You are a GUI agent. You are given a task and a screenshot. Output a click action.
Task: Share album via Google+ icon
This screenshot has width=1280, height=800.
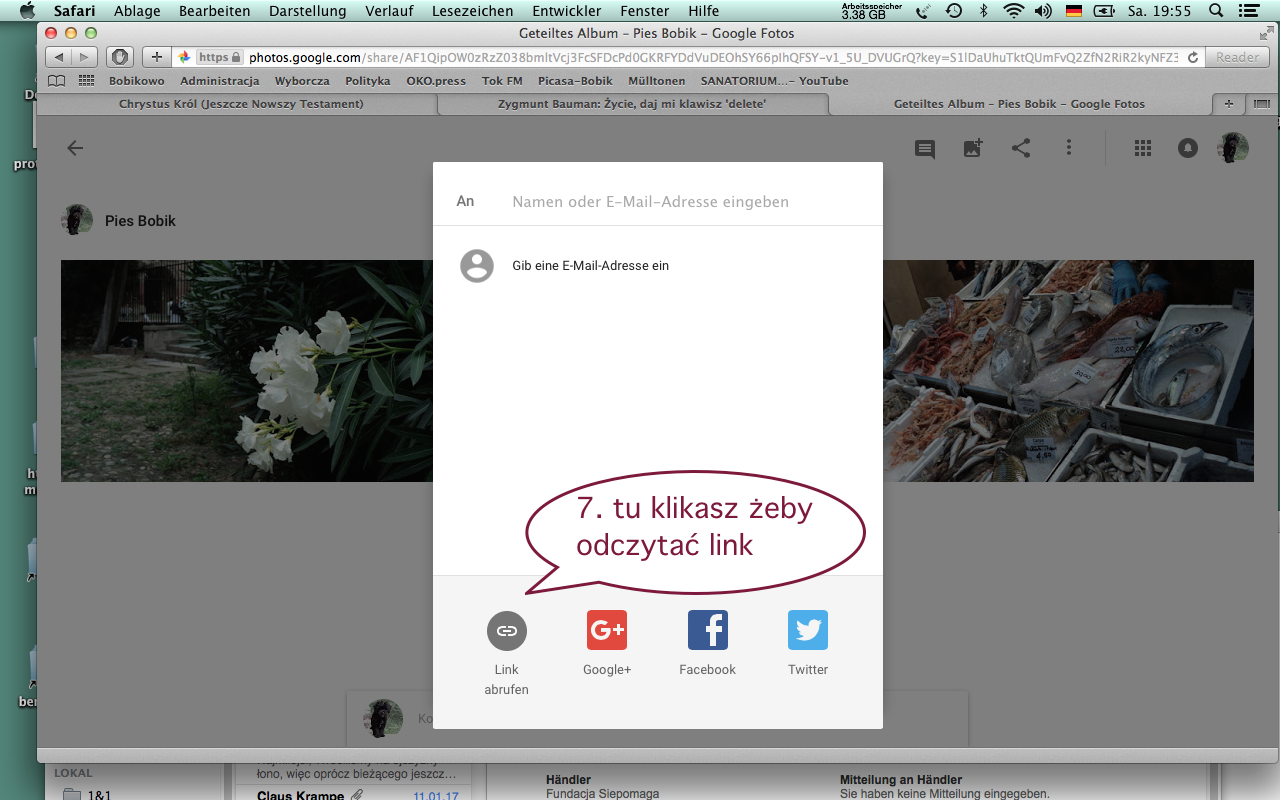607,631
